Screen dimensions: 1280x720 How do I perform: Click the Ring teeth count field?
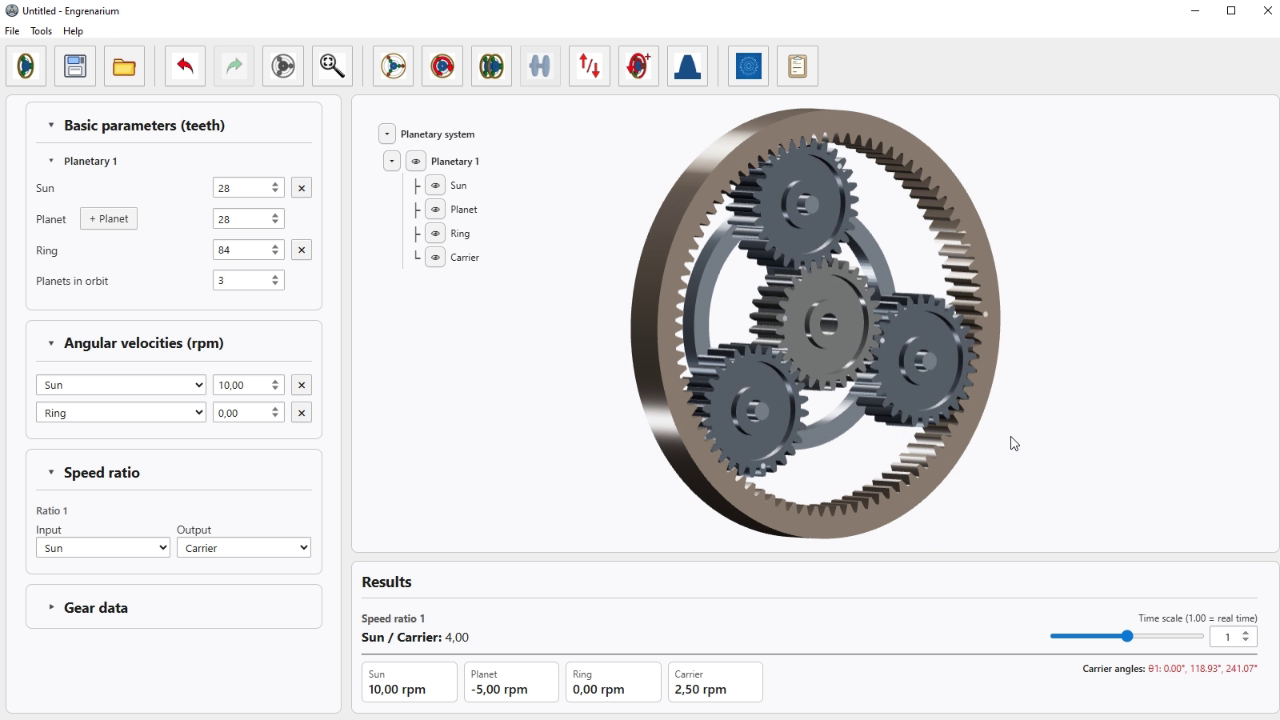tap(248, 250)
